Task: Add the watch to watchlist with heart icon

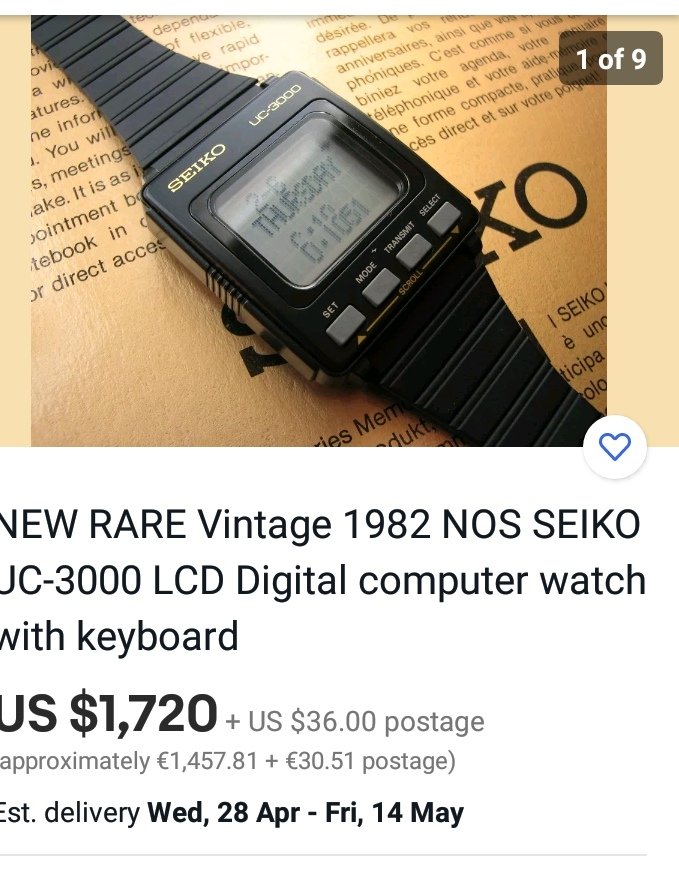Action: (x=615, y=446)
